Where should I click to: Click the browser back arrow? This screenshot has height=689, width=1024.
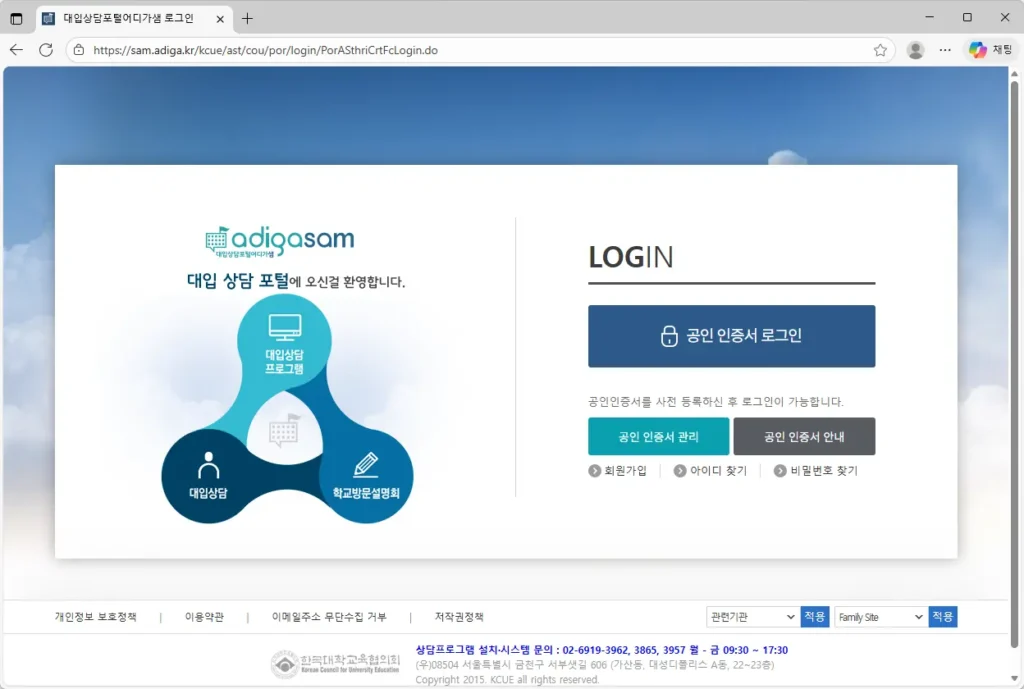[x=16, y=49]
